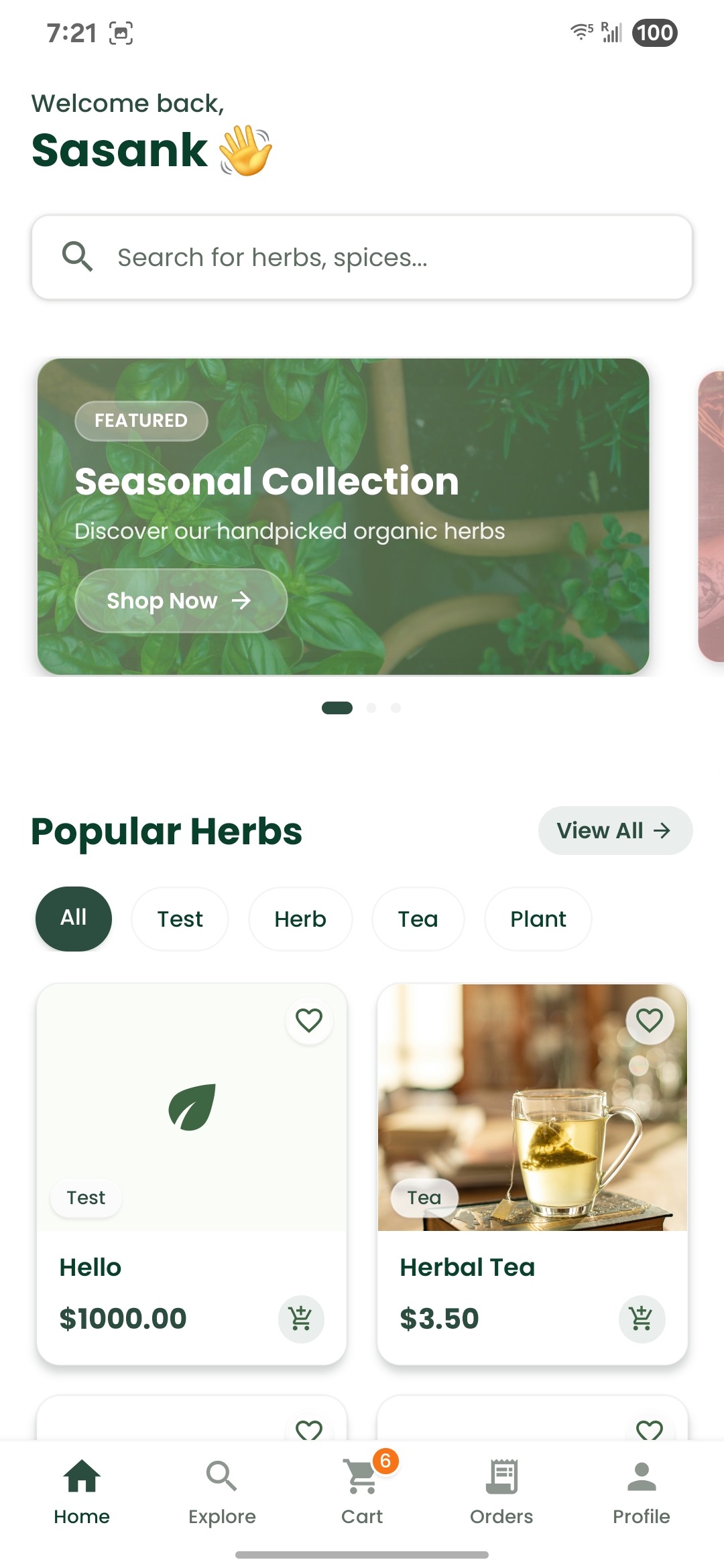Jump to second carousel page dot
724x1568 pixels.
[371, 708]
